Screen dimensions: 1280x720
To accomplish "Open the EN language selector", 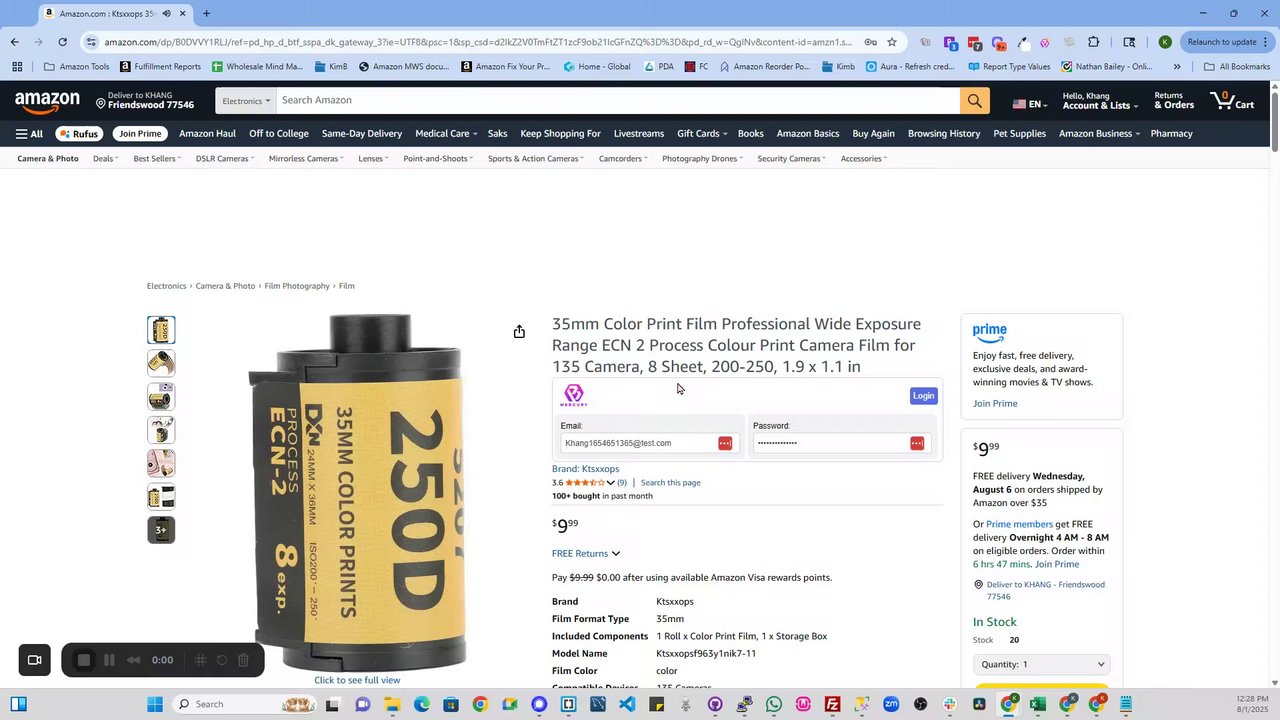I will point(1028,104).
